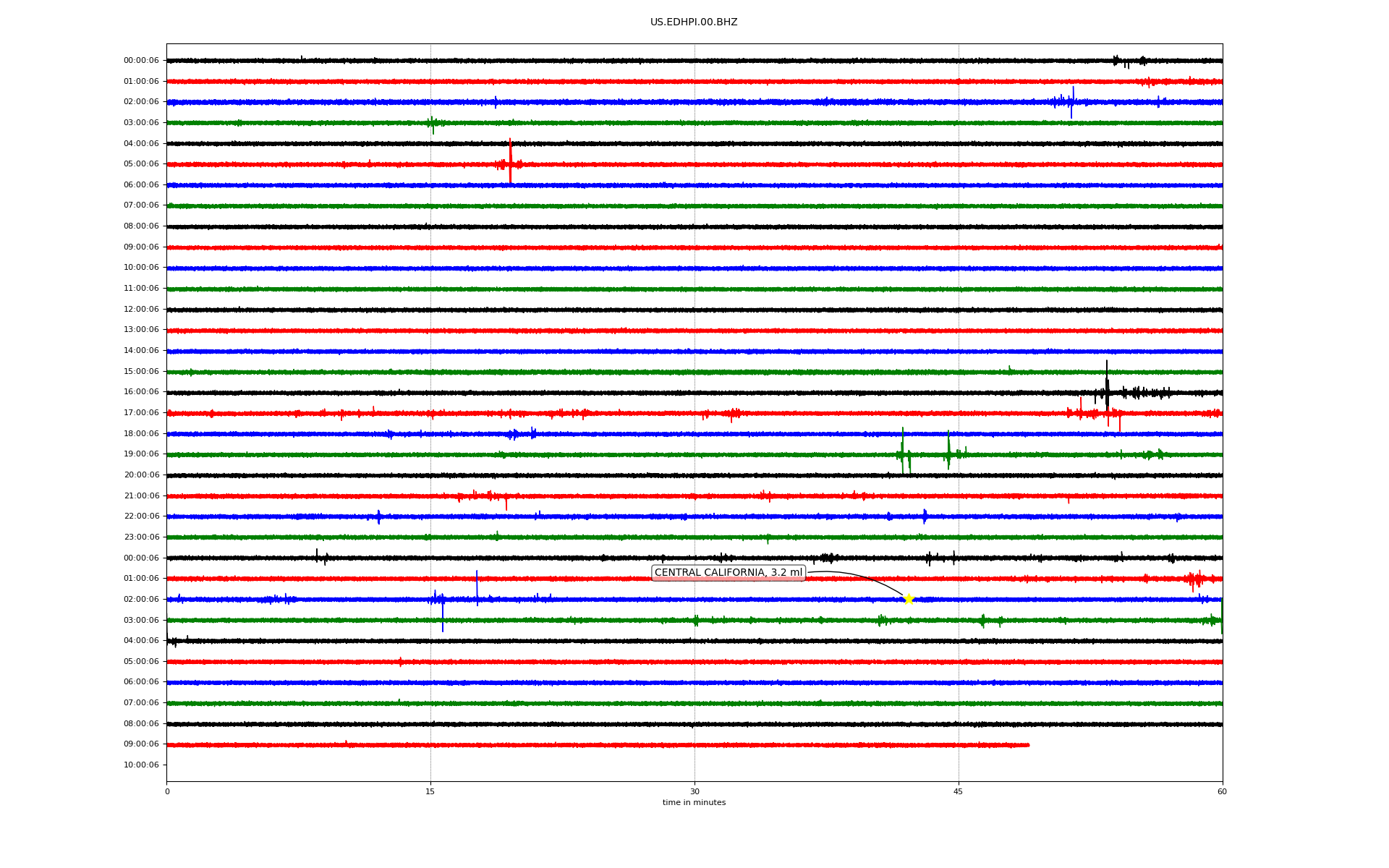This screenshot has height=868, width=1389.
Task: Click the x-axis tick label 15
Action: tap(430, 791)
